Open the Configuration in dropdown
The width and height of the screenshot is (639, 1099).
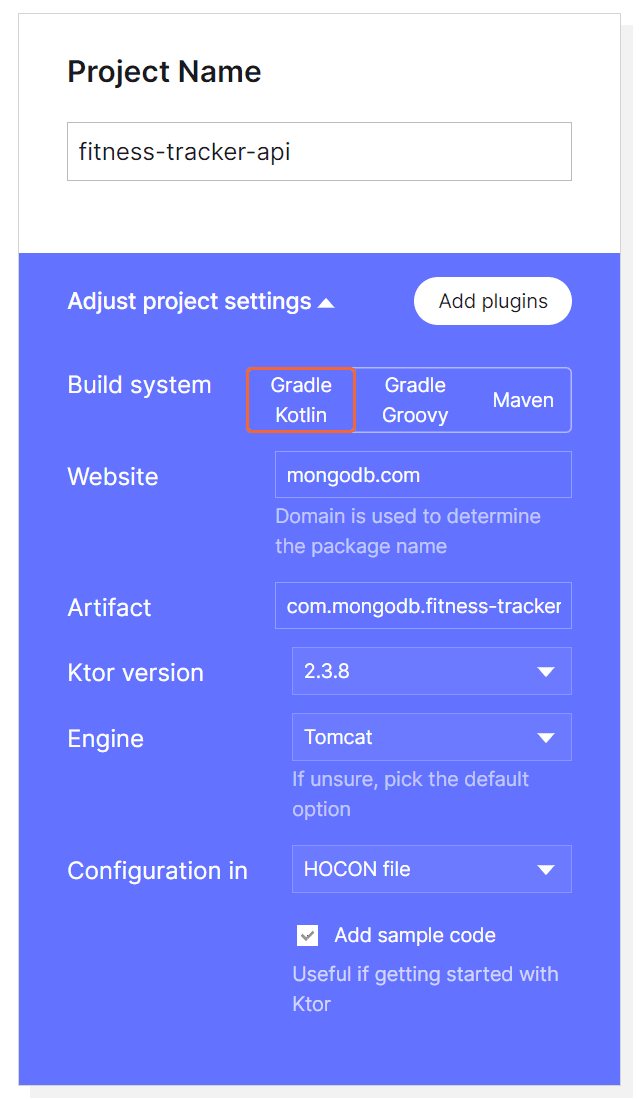[x=431, y=869]
